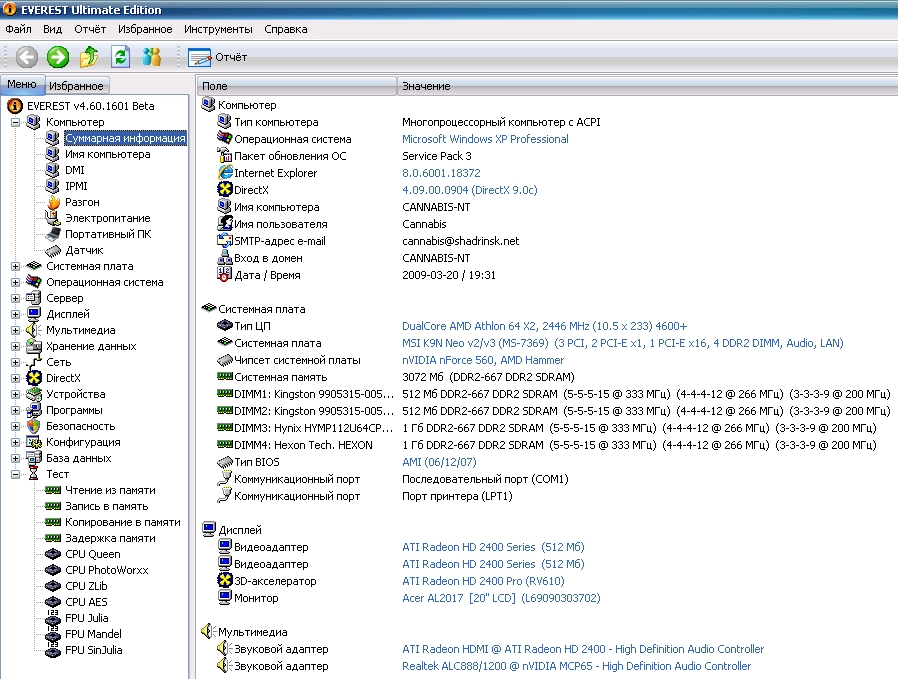Select the Электропитание icon in tree

pos(53,218)
